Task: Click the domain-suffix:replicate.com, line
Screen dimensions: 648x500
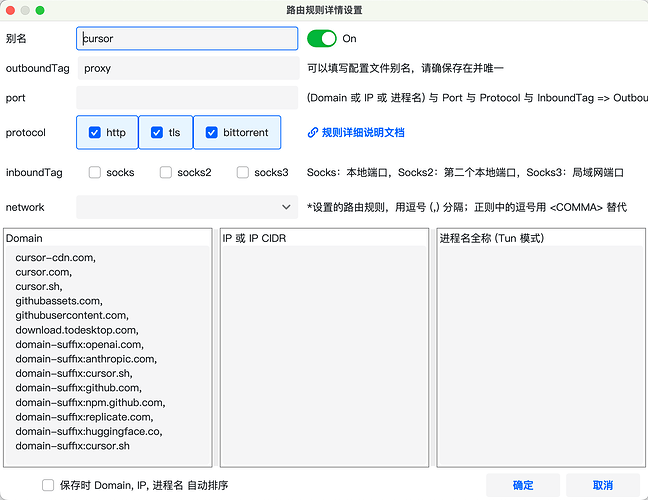Action: coord(84,417)
